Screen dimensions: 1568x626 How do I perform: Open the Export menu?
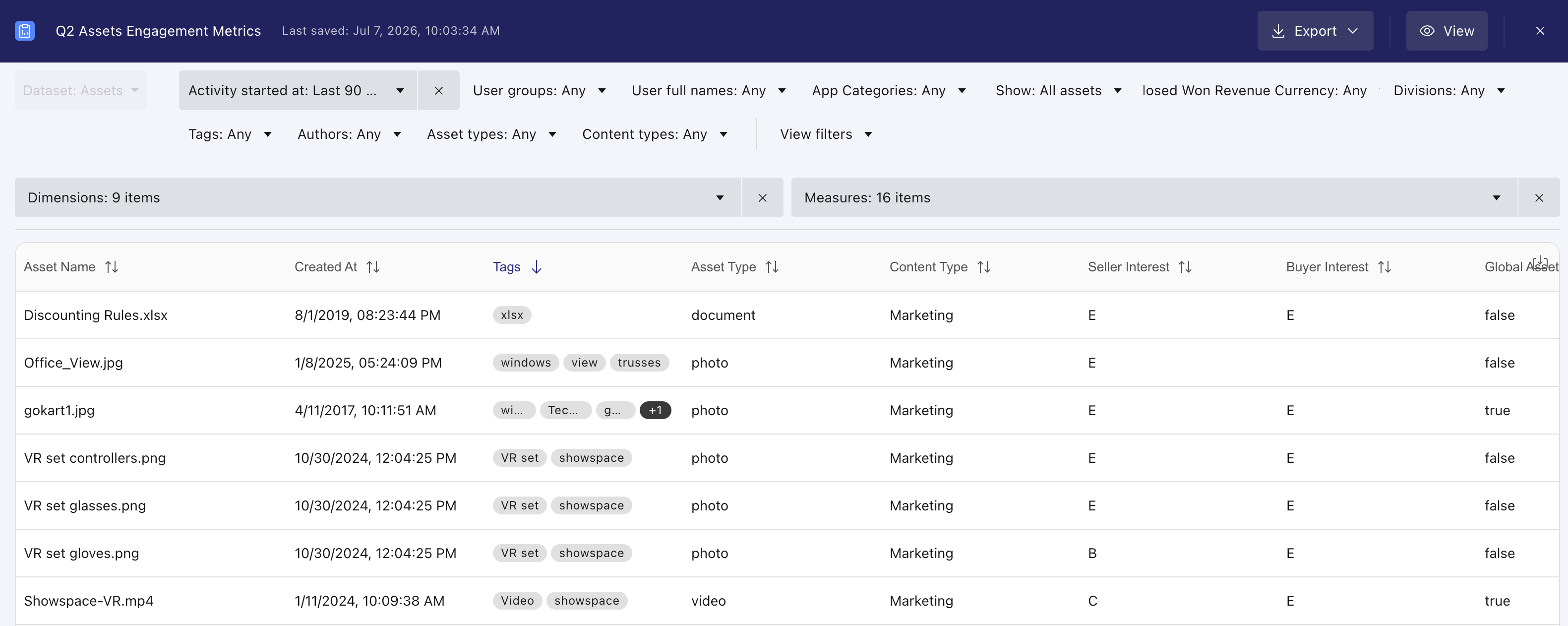tap(1315, 30)
